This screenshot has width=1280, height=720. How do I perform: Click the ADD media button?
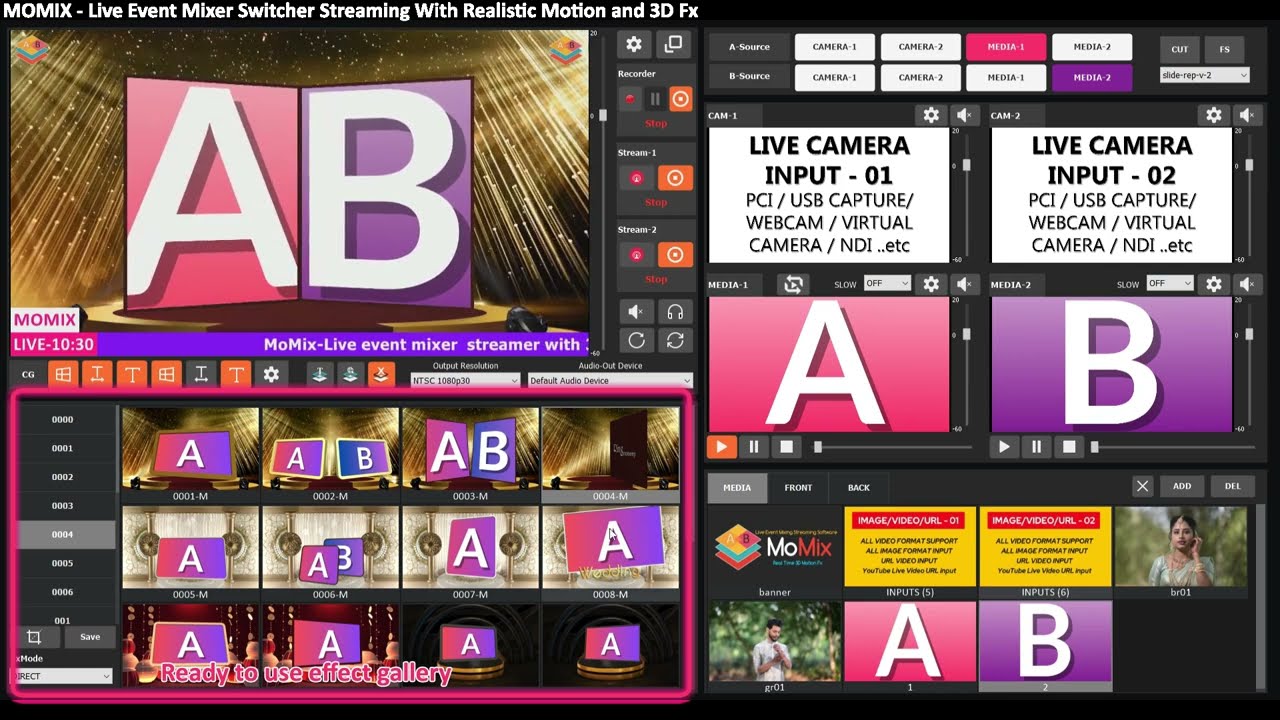click(x=1182, y=487)
